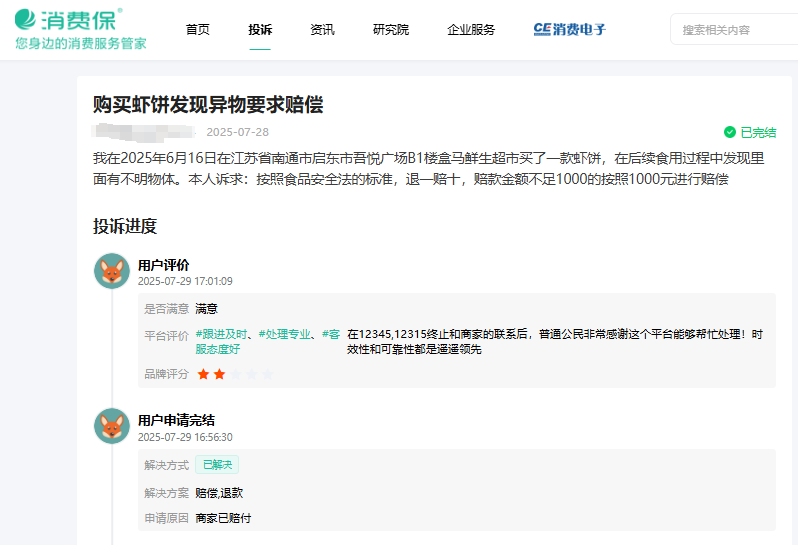Open the CE消费电子 link
798x545 pixels.
[x=569, y=30]
